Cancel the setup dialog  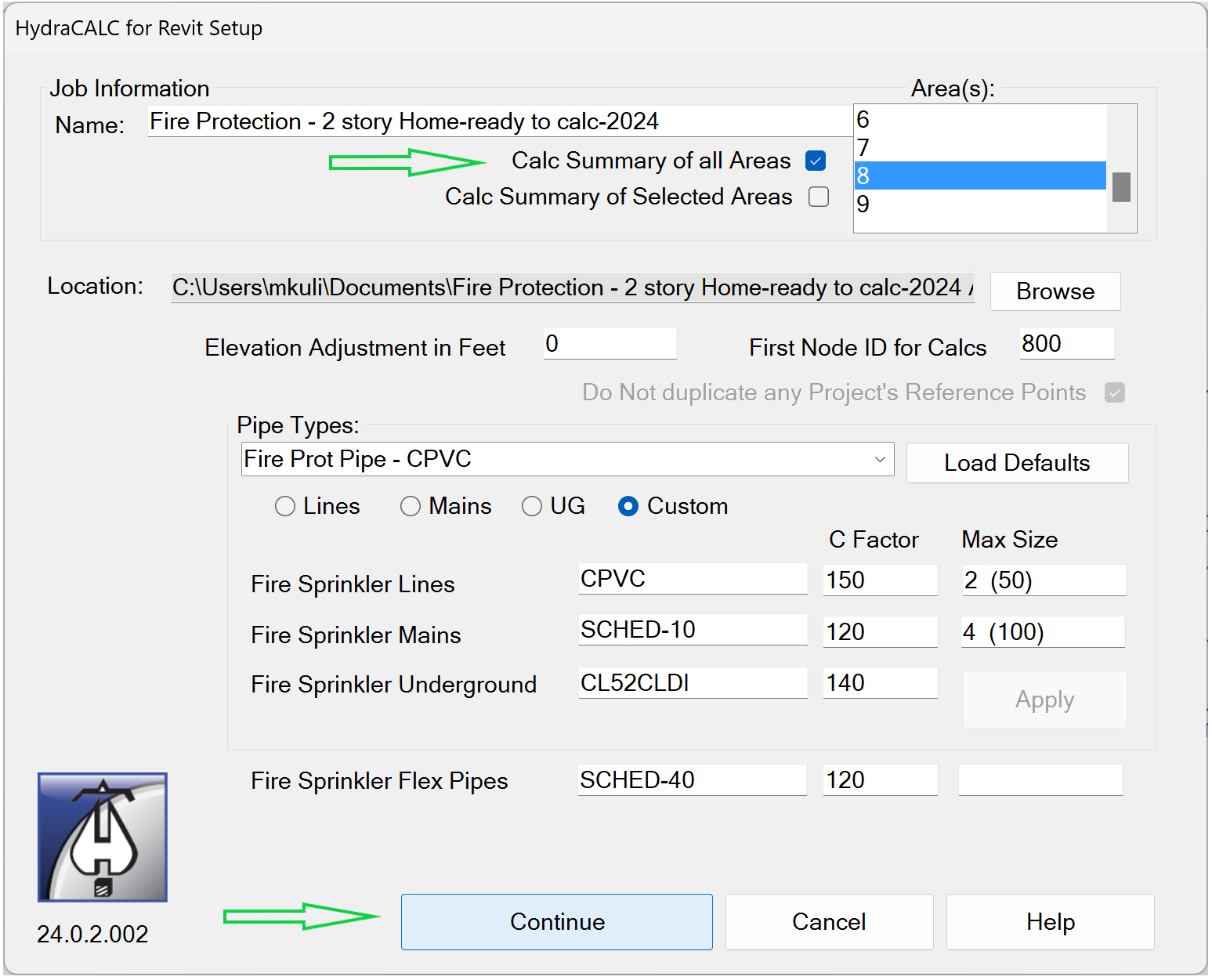(x=829, y=922)
